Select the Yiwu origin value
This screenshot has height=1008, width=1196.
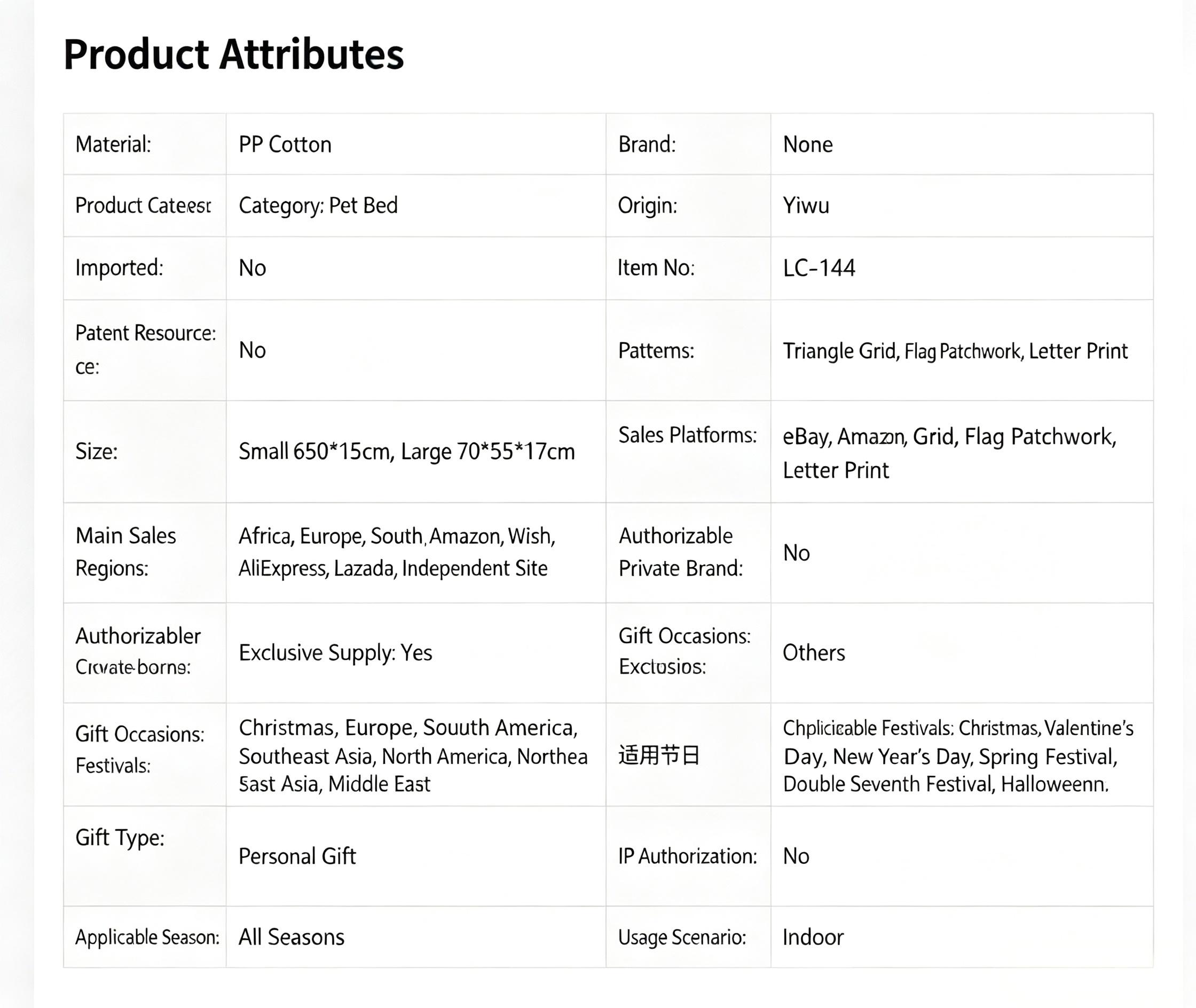(x=806, y=205)
